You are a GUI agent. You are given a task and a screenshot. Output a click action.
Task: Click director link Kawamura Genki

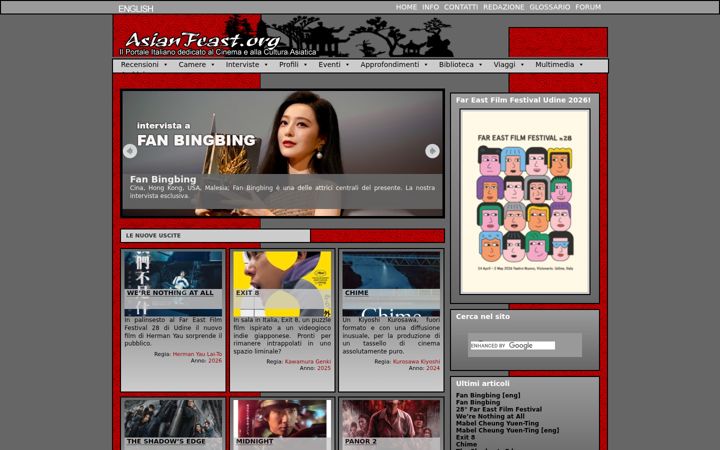308,362
